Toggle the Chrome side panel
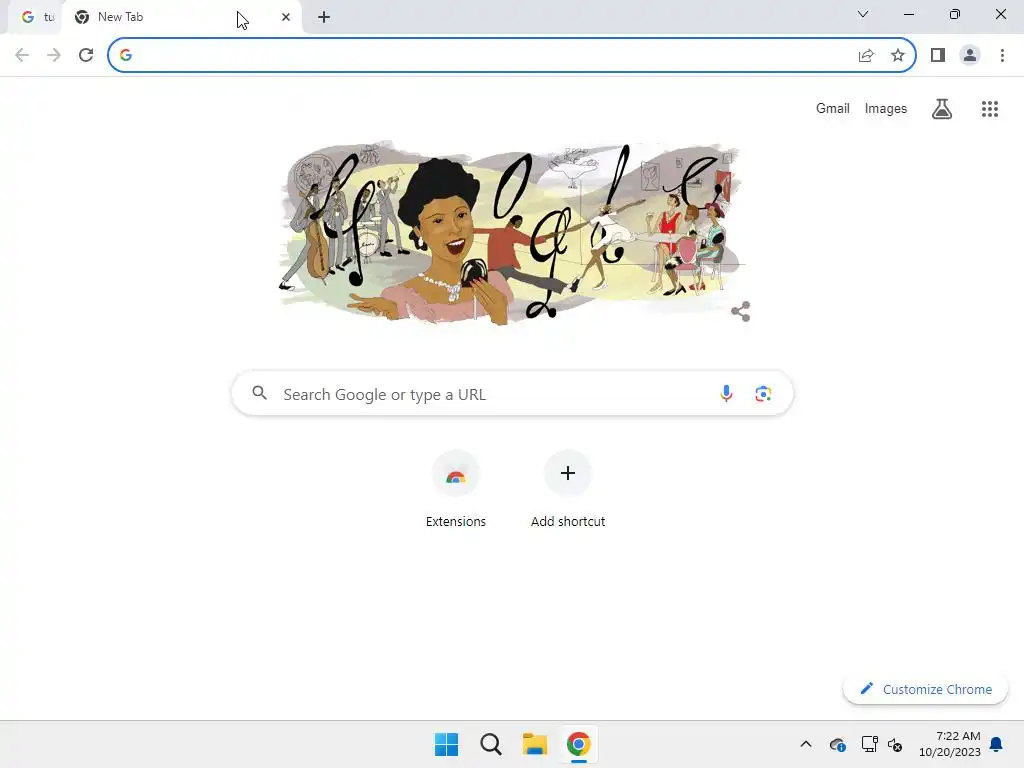The image size is (1024, 768). point(938,56)
